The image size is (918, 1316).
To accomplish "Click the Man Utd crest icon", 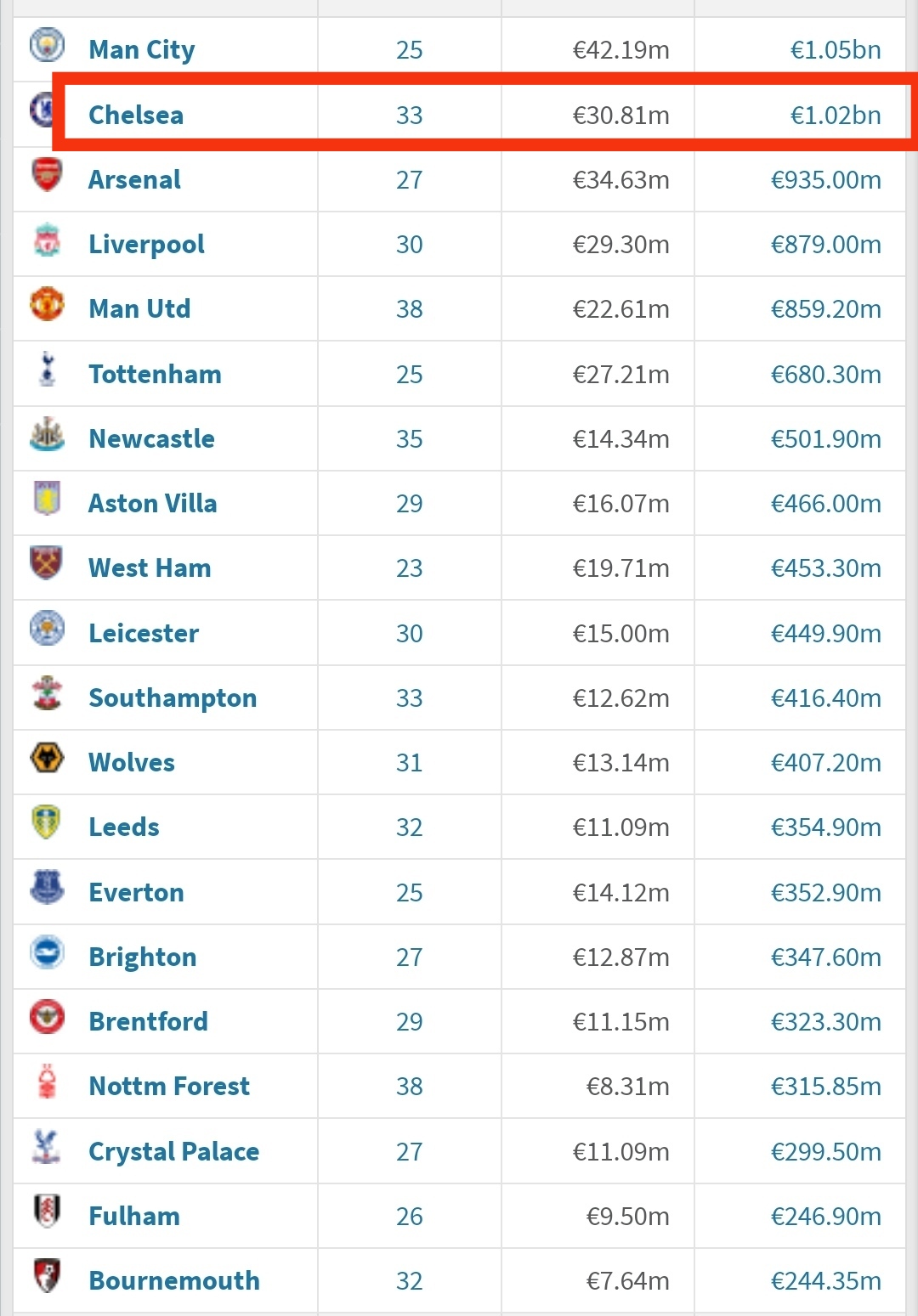I will coord(47,304).
